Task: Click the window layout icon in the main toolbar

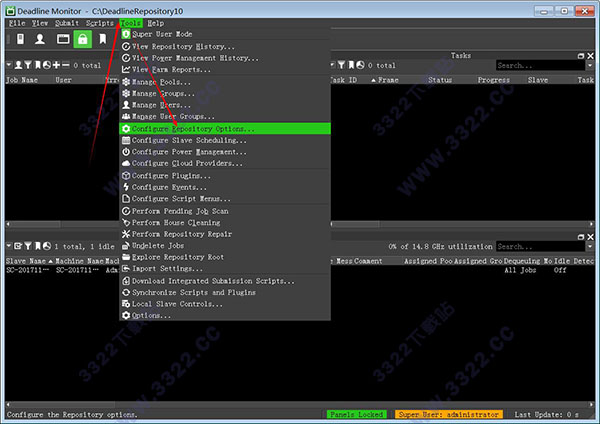Action: point(63,39)
